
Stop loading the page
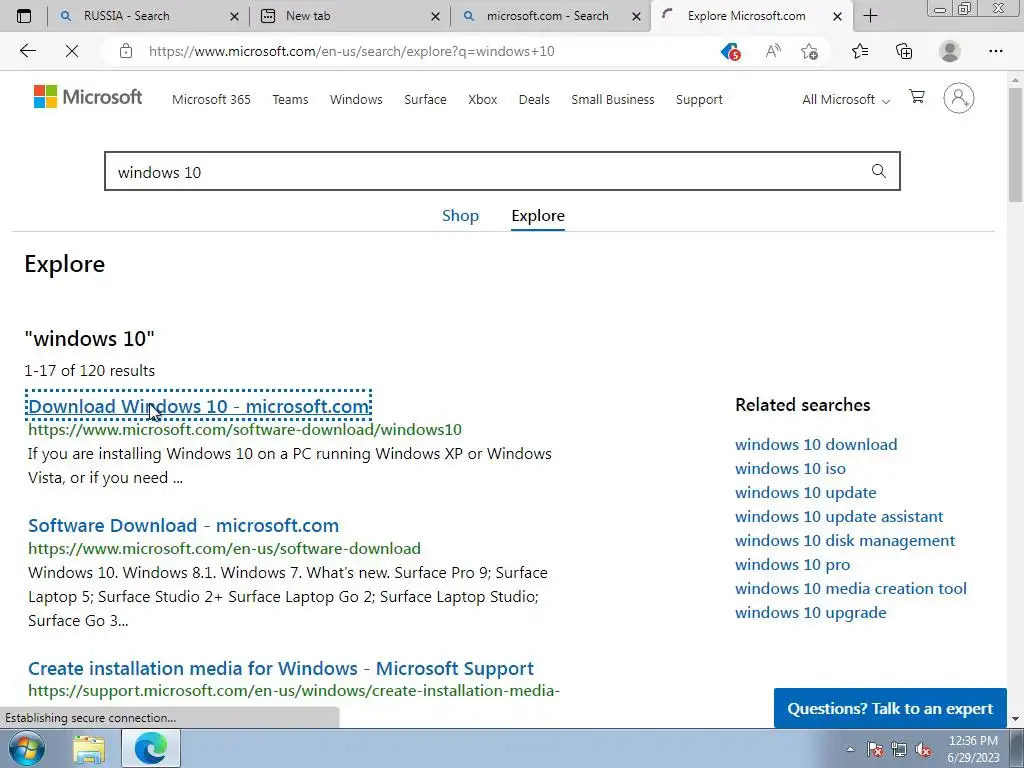tap(72, 51)
